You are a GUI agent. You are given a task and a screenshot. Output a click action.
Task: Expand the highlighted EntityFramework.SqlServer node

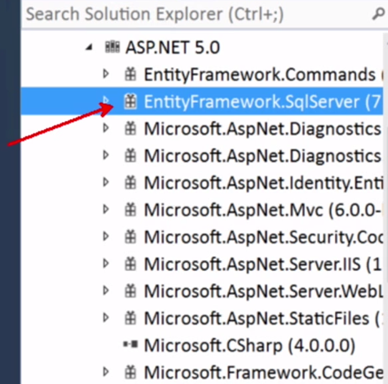tap(106, 100)
